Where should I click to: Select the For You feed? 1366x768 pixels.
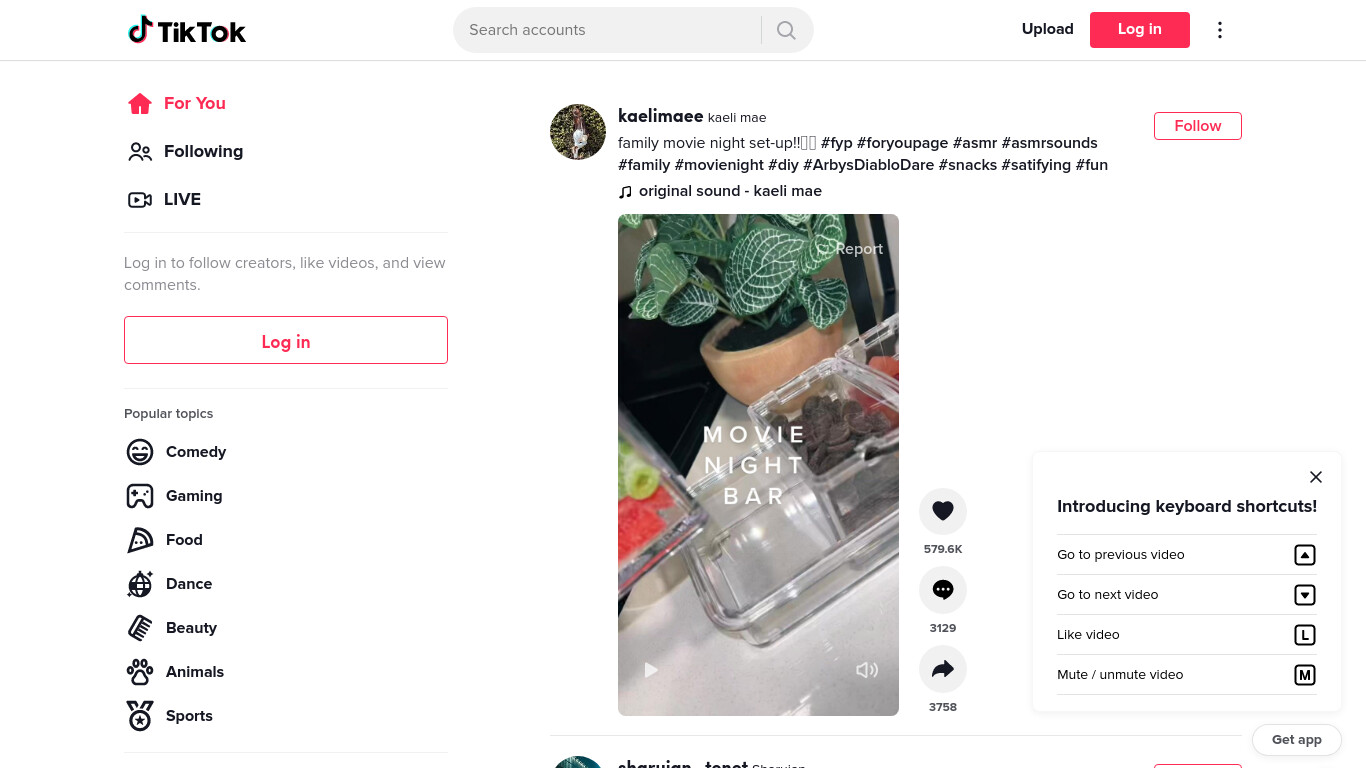[177, 104]
